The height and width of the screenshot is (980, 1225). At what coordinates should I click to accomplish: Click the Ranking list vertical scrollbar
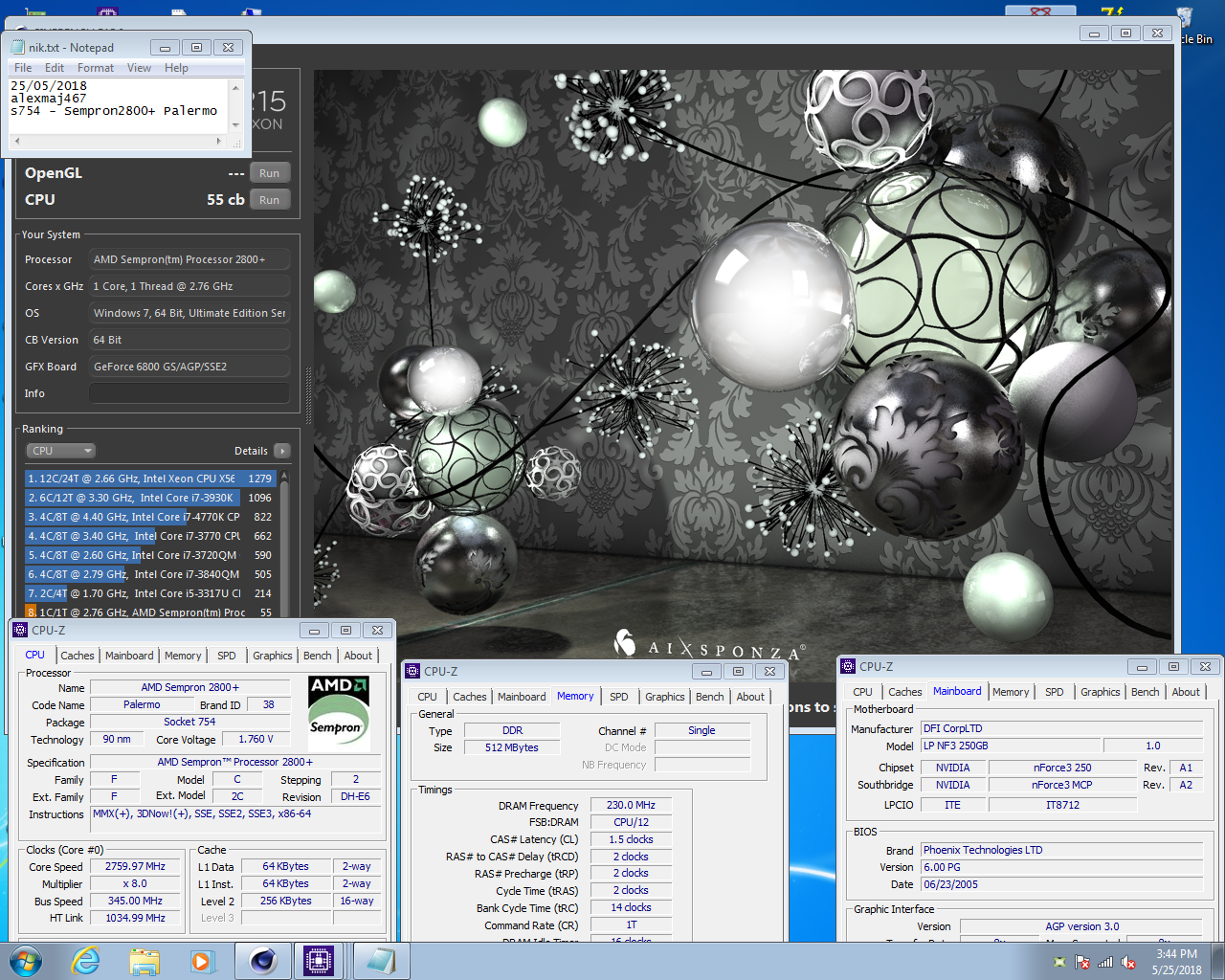284,543
